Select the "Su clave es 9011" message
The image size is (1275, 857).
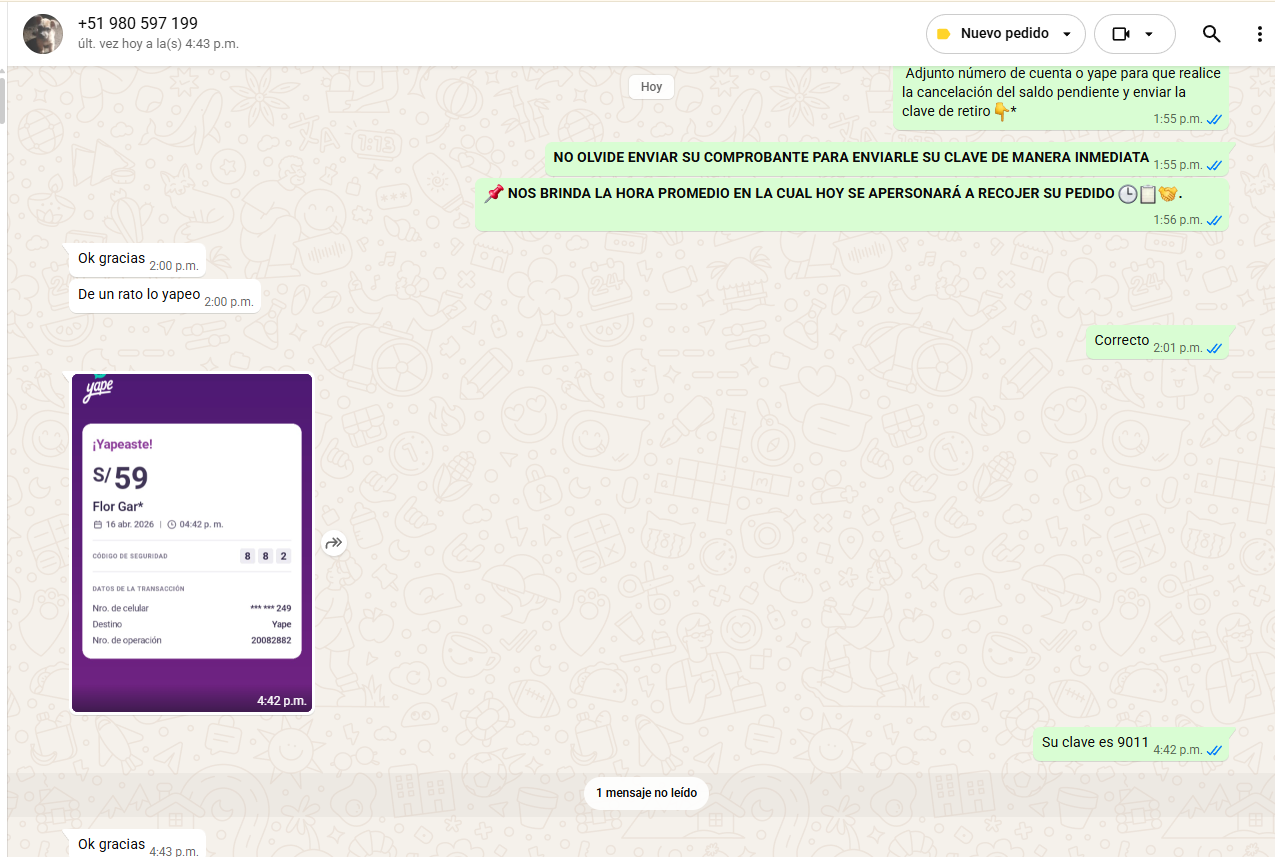(x=1095, y=742)
